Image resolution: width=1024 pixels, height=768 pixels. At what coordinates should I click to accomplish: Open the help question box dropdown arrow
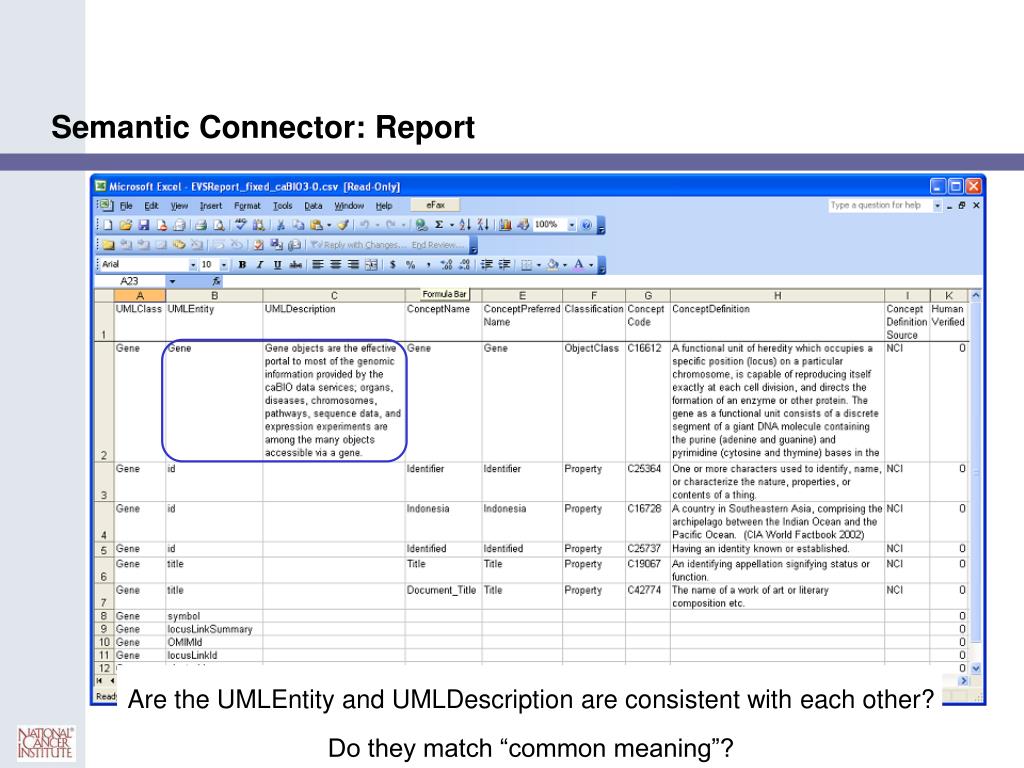(937, 205)
